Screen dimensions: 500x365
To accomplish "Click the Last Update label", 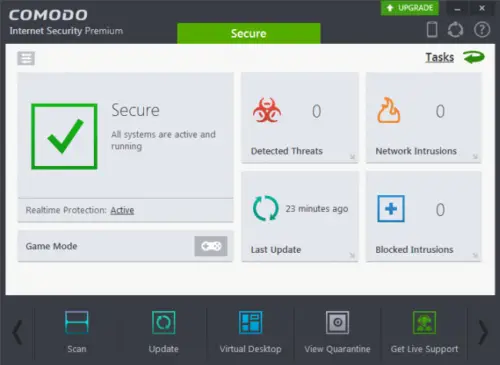I will pyautogui.click(x=276, y=250).
